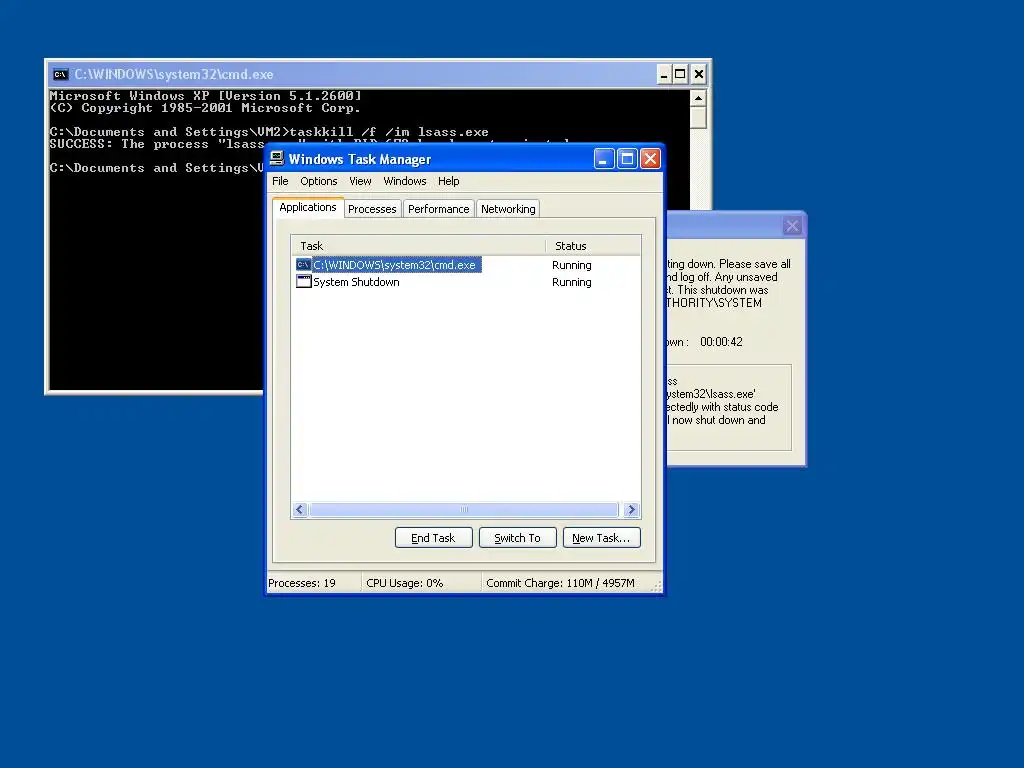Click the cmd.exe icon in task list
The height and width of the screenshot is (768, 1024).
point(303,264)
